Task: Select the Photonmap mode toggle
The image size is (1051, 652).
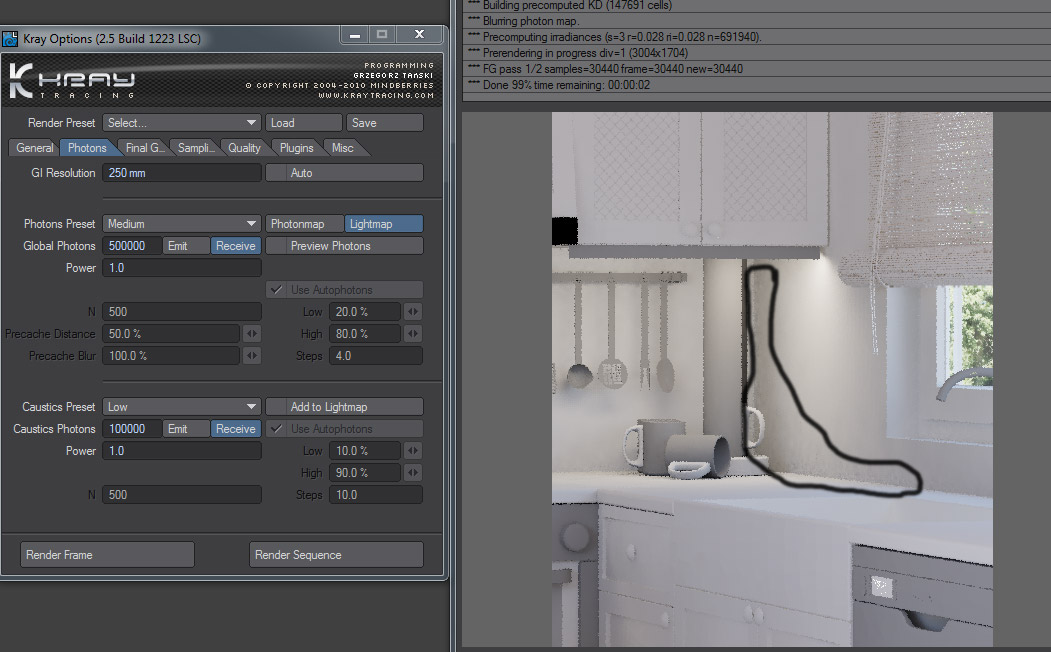Action: coord(305,224)
